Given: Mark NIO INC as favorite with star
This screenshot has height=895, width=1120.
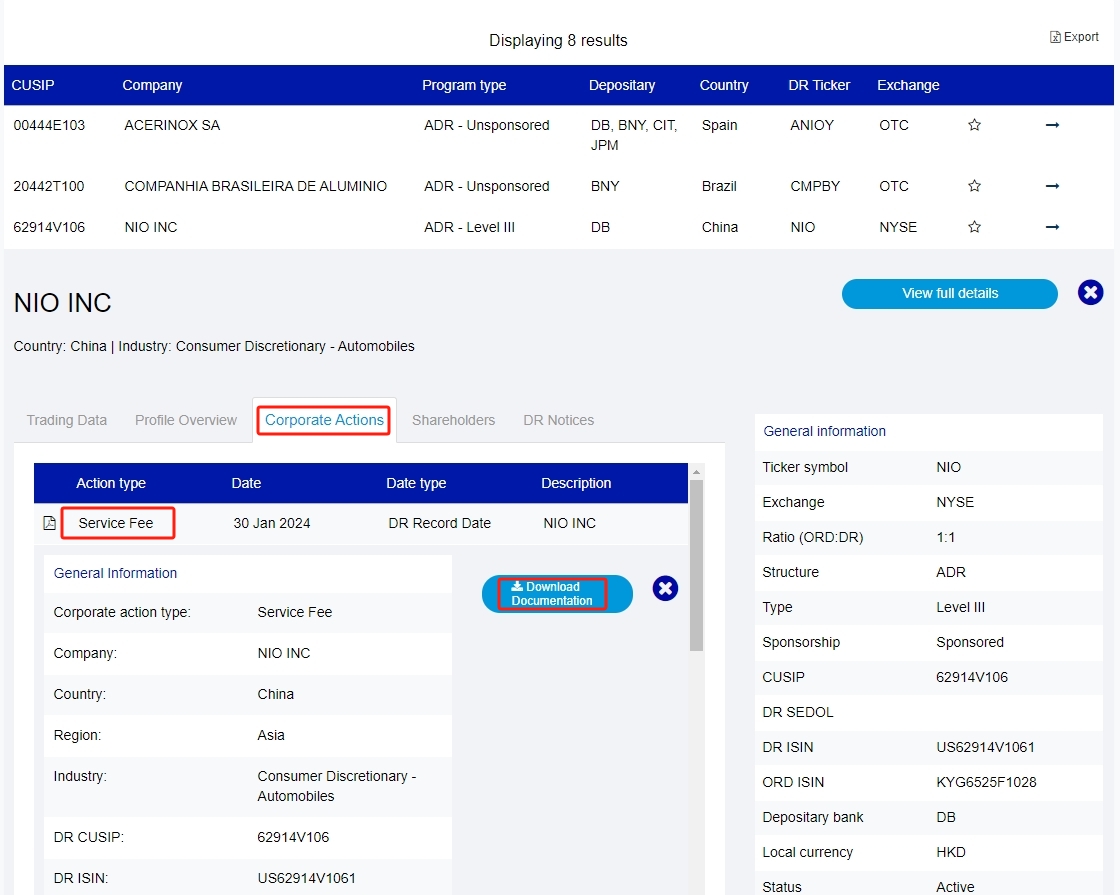Looking at the screenshot, I should [974, 227].
